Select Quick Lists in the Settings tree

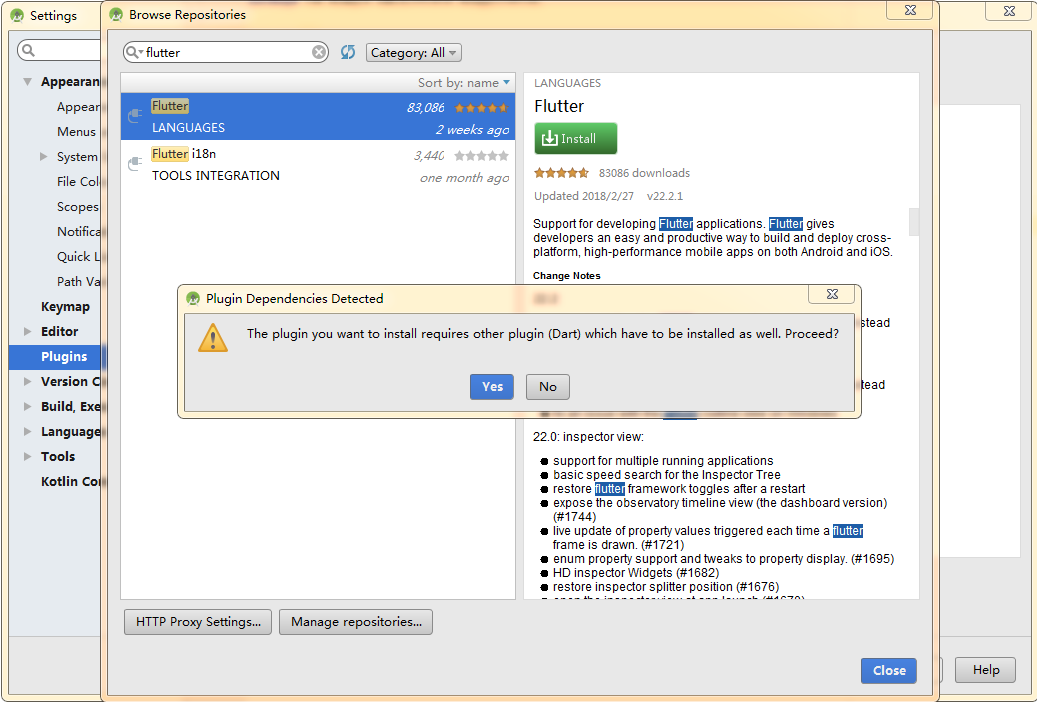tap(78, 257)
